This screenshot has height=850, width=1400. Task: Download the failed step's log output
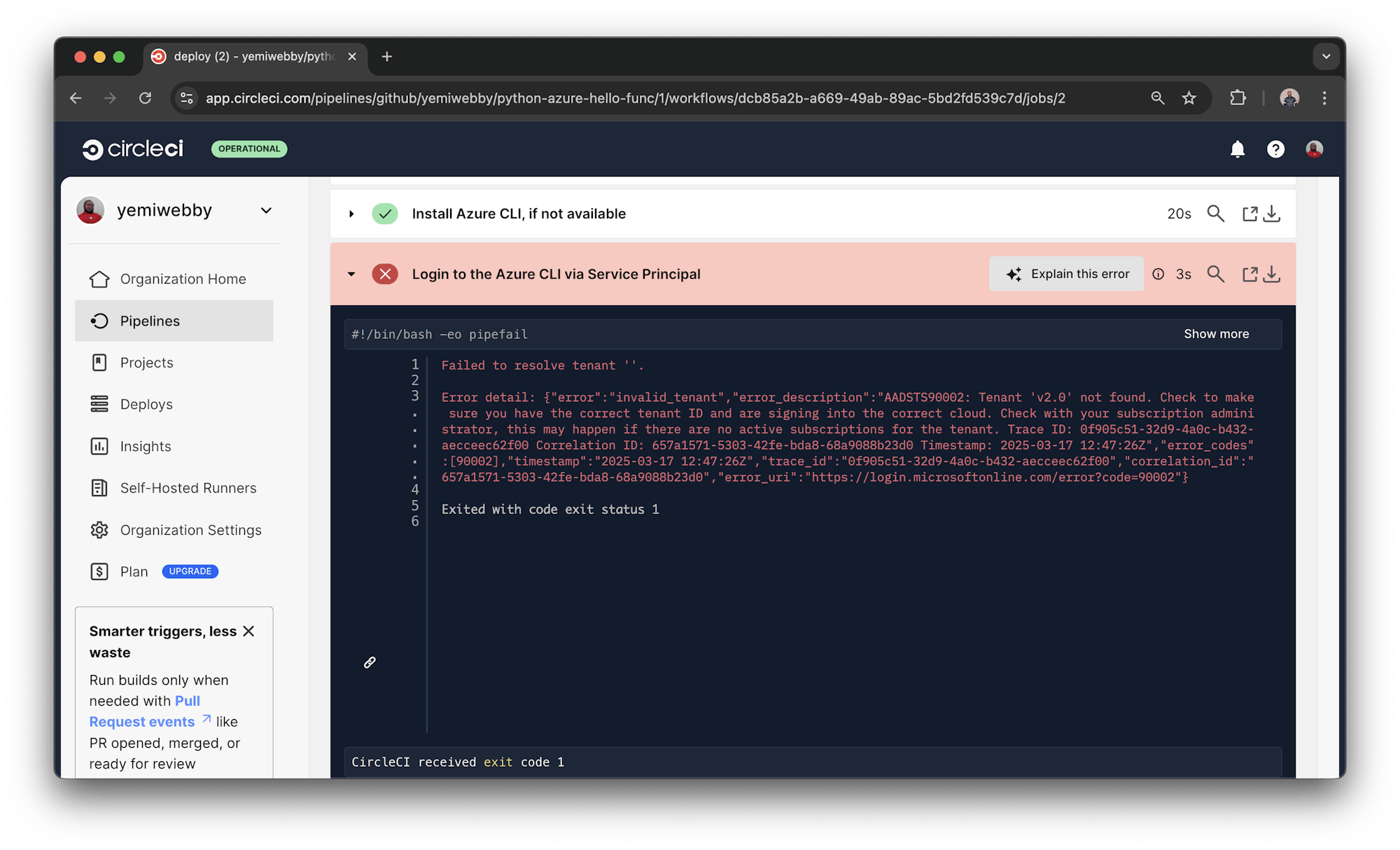point(1272,274)
